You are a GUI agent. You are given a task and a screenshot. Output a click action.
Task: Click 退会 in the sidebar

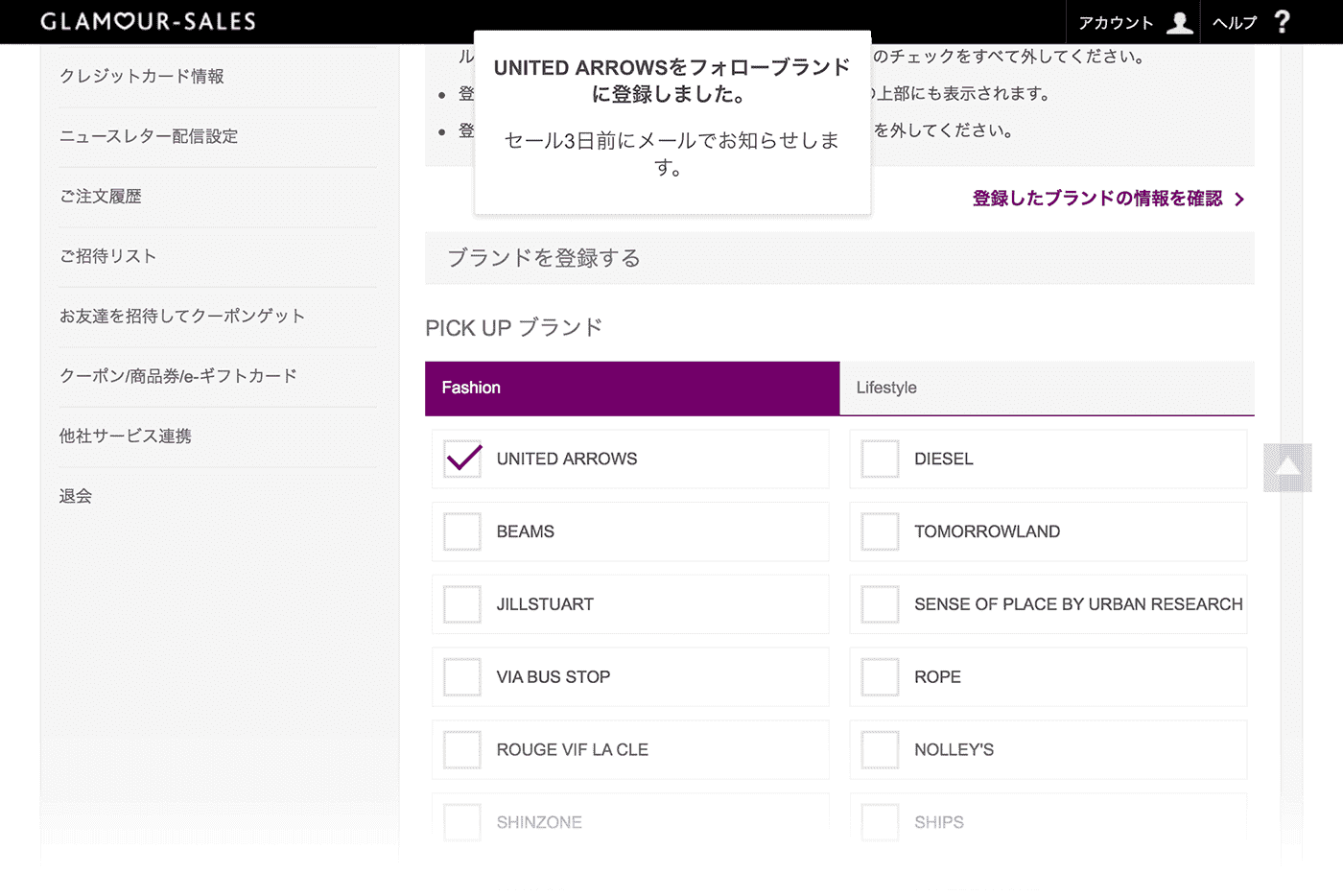pos(76,496)
